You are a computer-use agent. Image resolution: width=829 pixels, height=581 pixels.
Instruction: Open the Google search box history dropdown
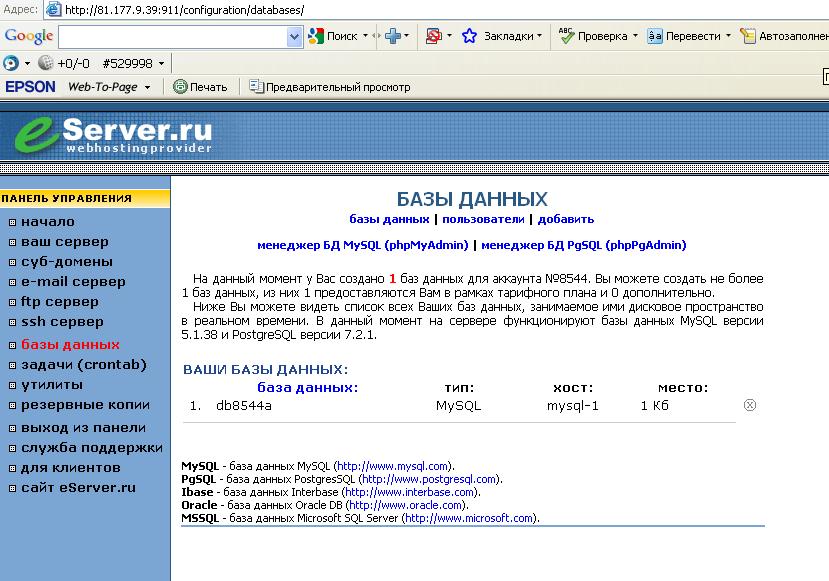pyautogui.click(x=294, y=37)
